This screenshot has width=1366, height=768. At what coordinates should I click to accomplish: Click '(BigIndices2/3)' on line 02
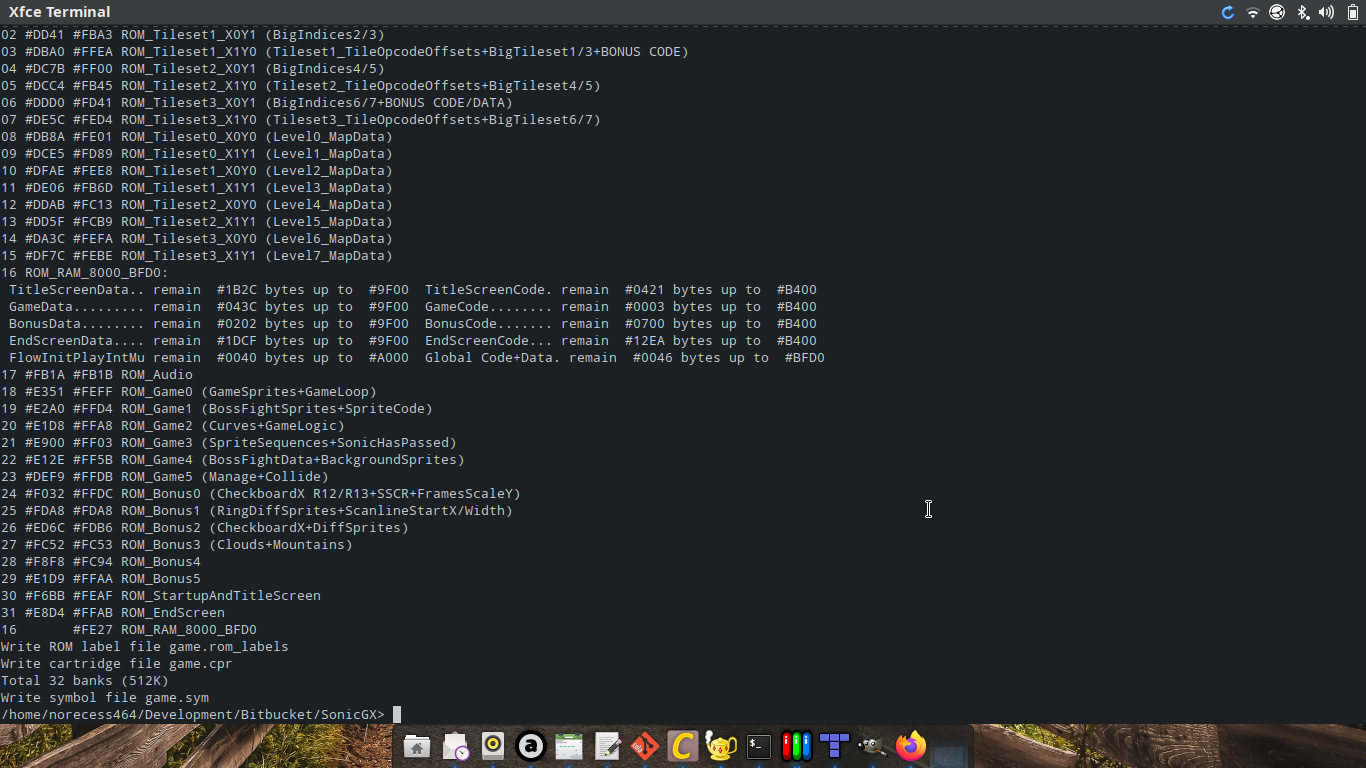325,34
